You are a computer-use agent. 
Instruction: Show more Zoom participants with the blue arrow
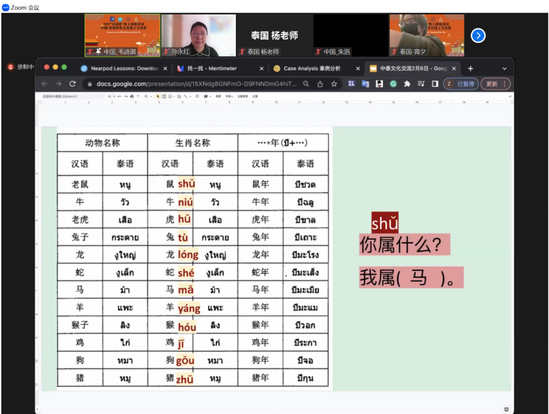pos(478,35)
